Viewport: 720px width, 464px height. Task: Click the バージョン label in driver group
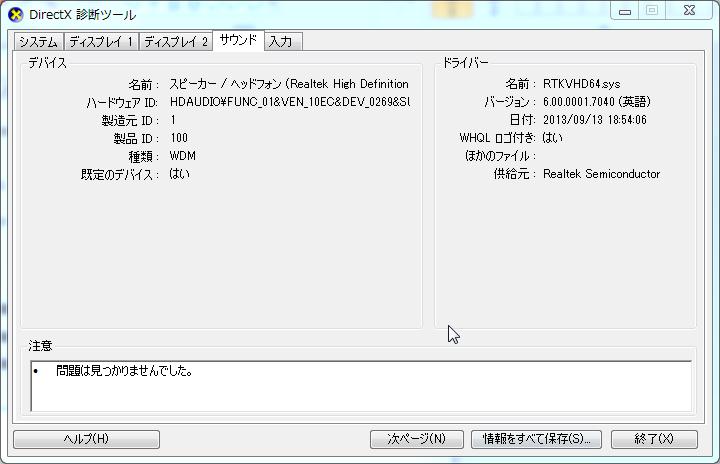[510, 102]
